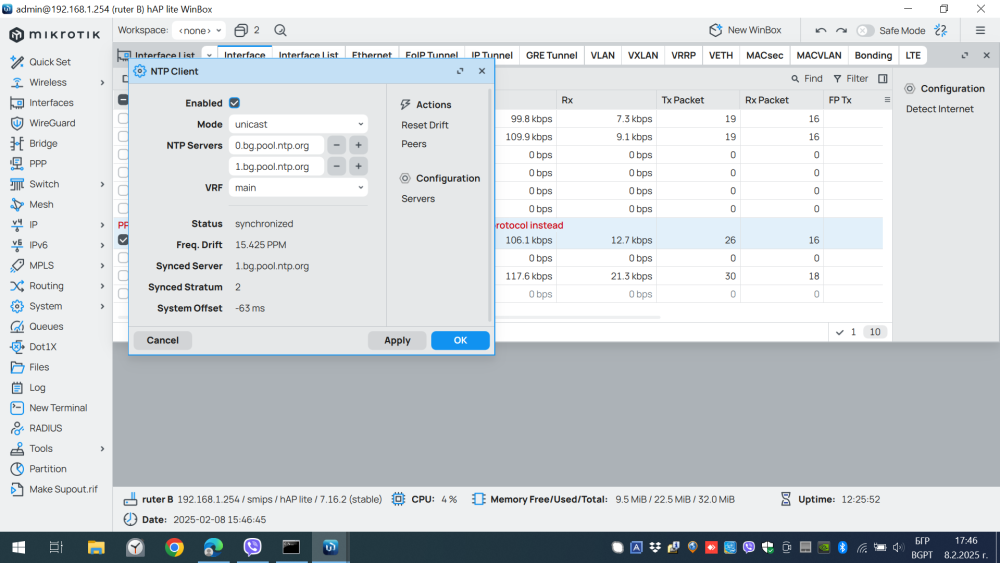Open the hamburger menu icon

980,30
